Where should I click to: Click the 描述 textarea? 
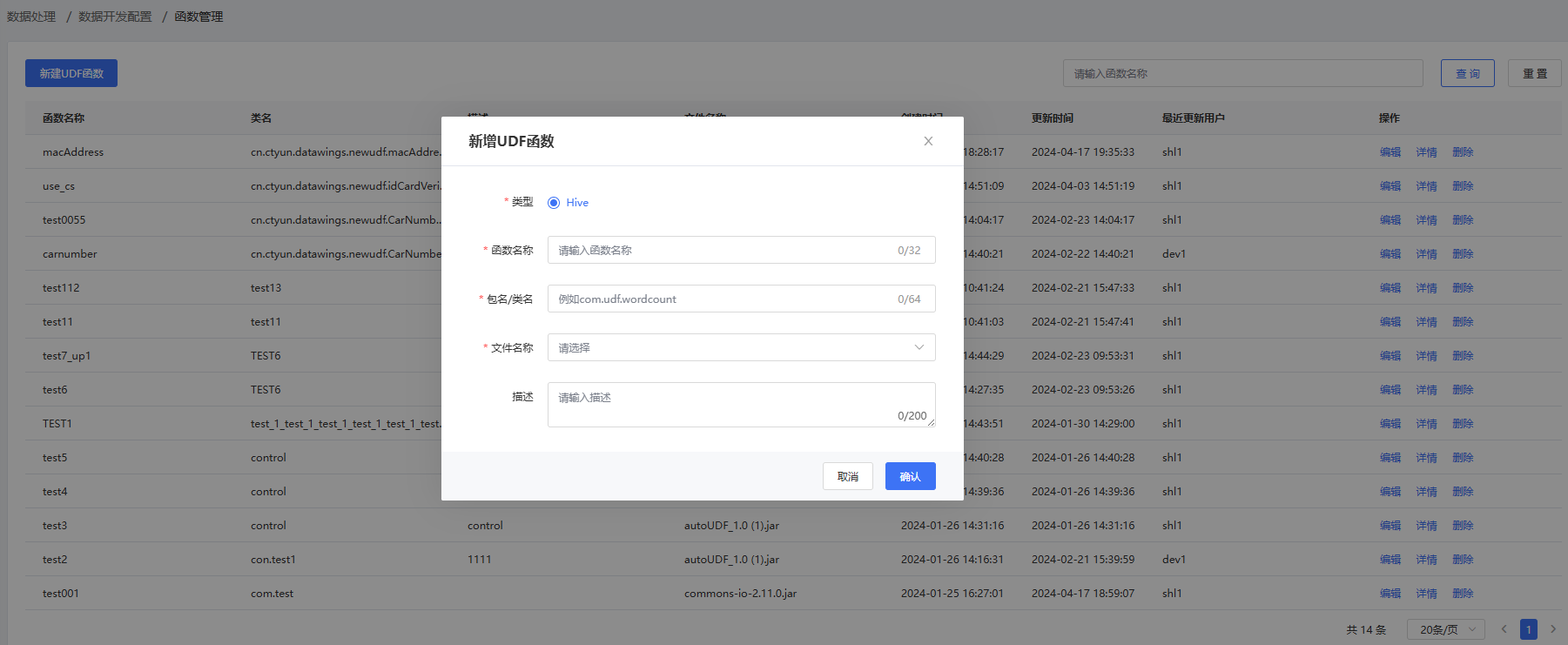[x=741, y=405]
